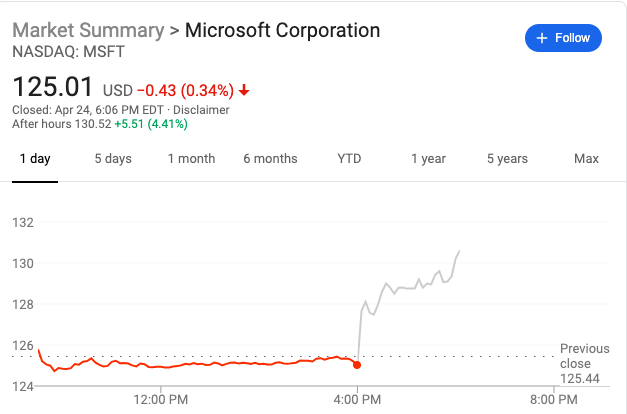This screenshot has height=414, width=627.
Task: Click the plus icon in Follow button
Action: [542, 38]
